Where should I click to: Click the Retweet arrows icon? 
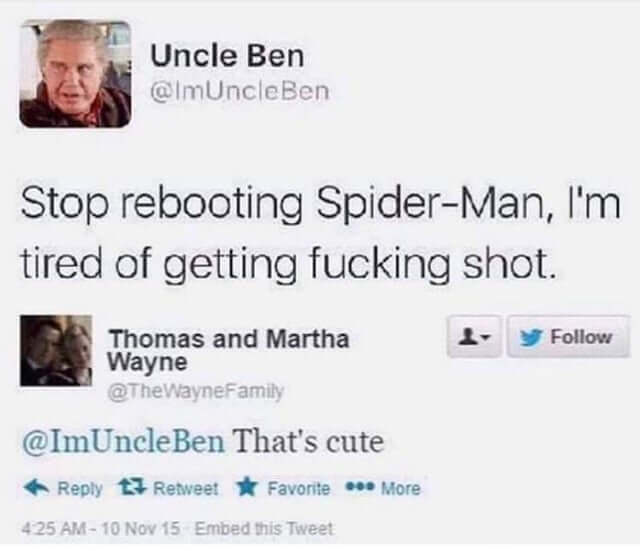(126, 488)
